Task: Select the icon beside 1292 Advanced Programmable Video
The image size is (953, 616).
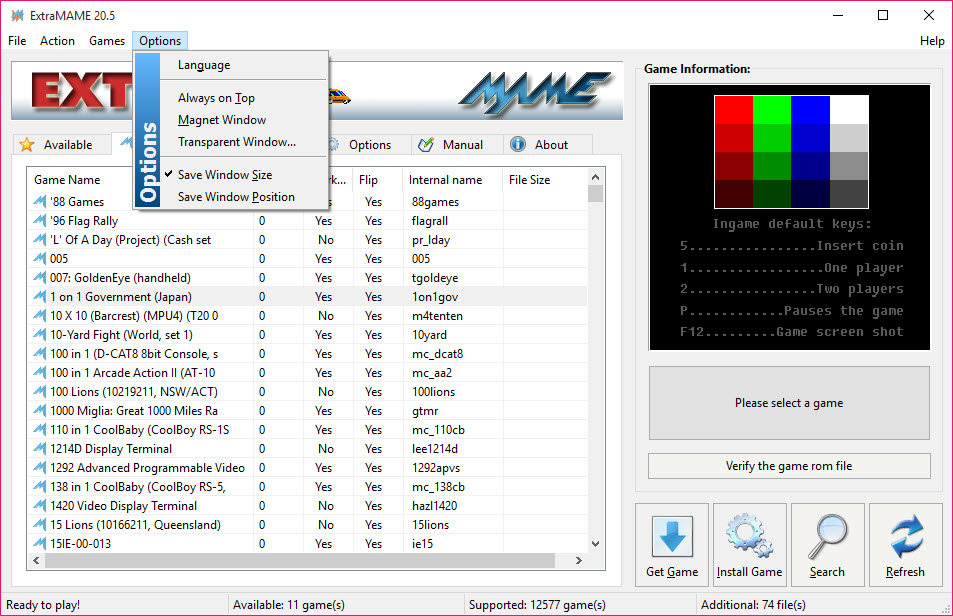Action: [40, 468]
